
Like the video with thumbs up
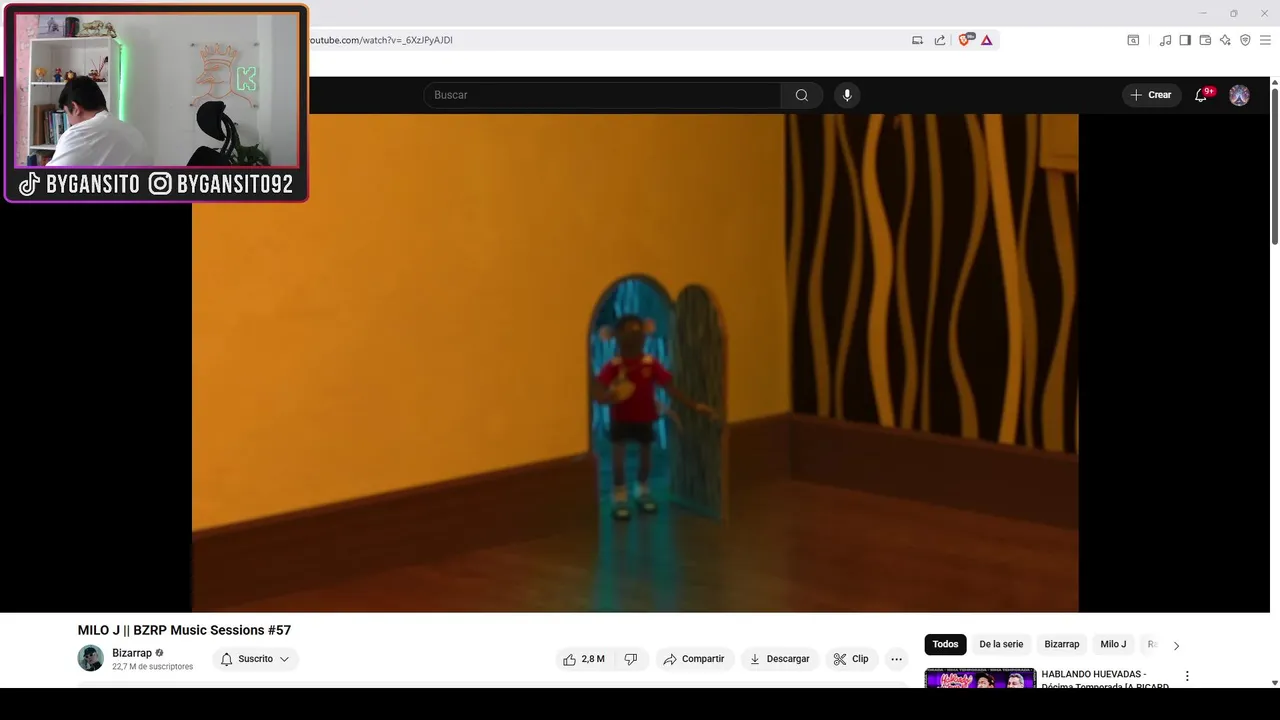coord(584,659)
